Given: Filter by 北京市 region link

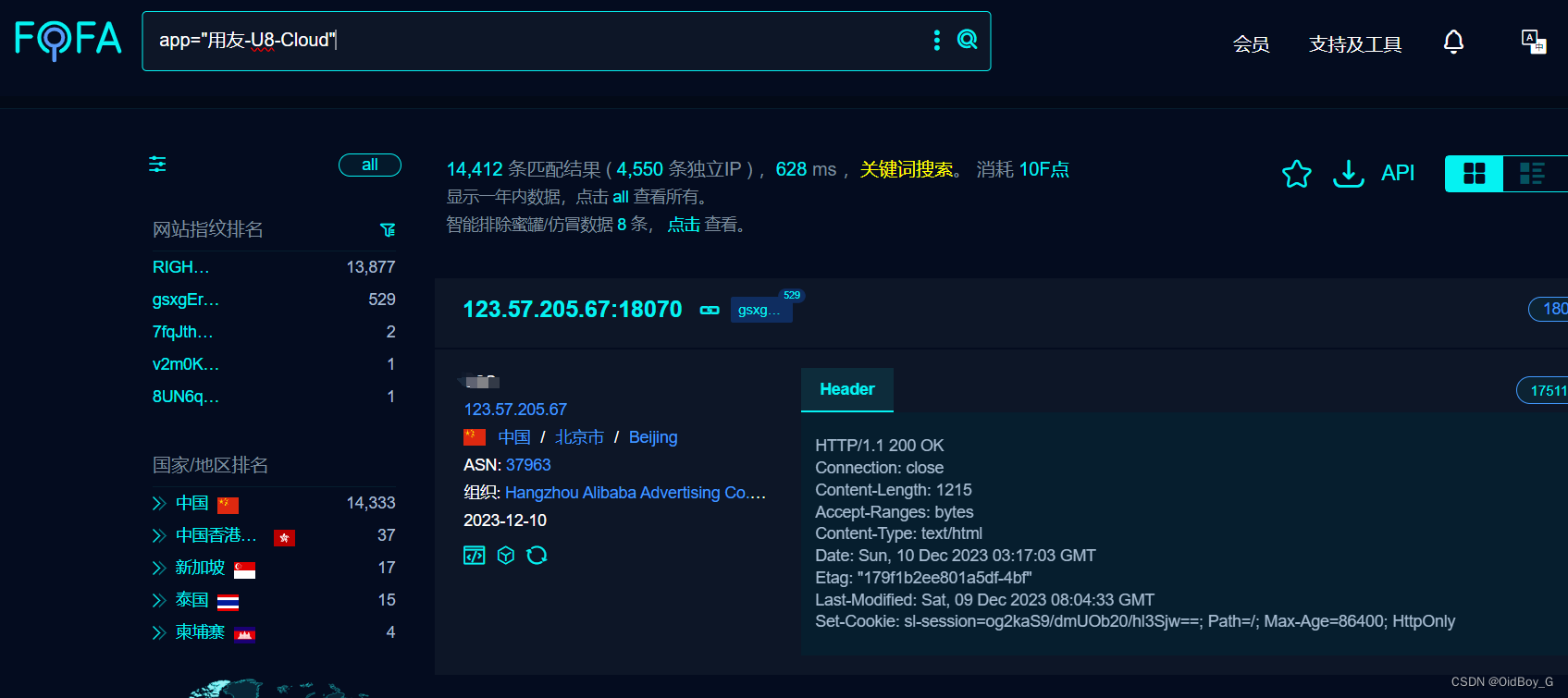Looking at the screenshot, I should [579, 437].
